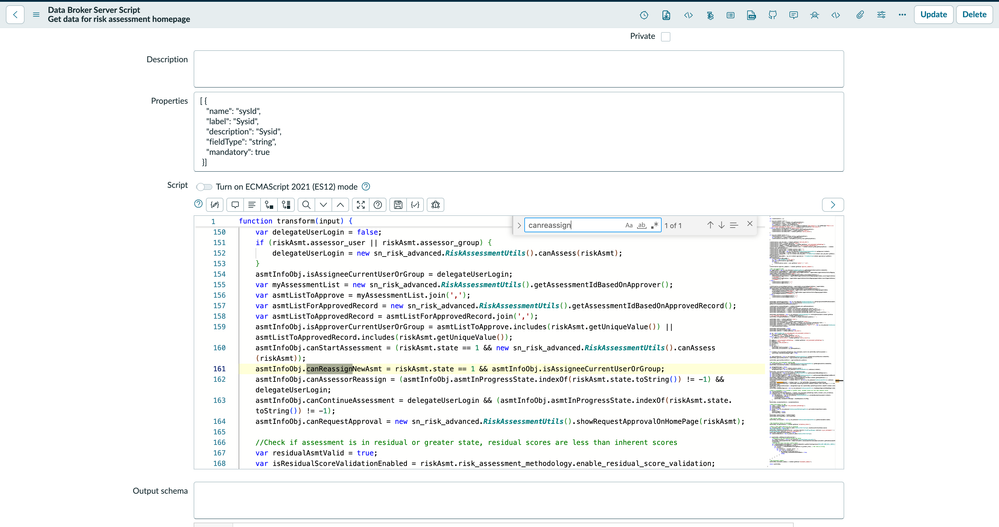Click inside the Description field

coord(519,69)
